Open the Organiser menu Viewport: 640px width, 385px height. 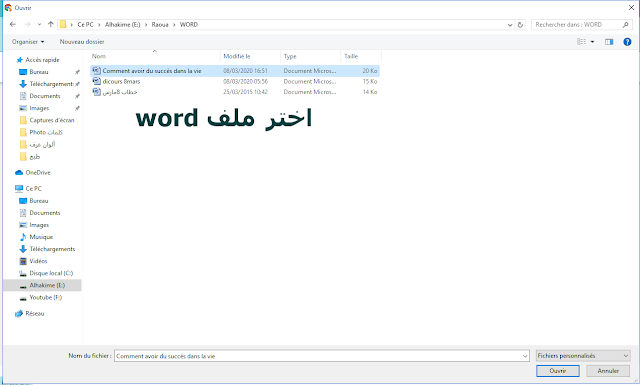28,42
